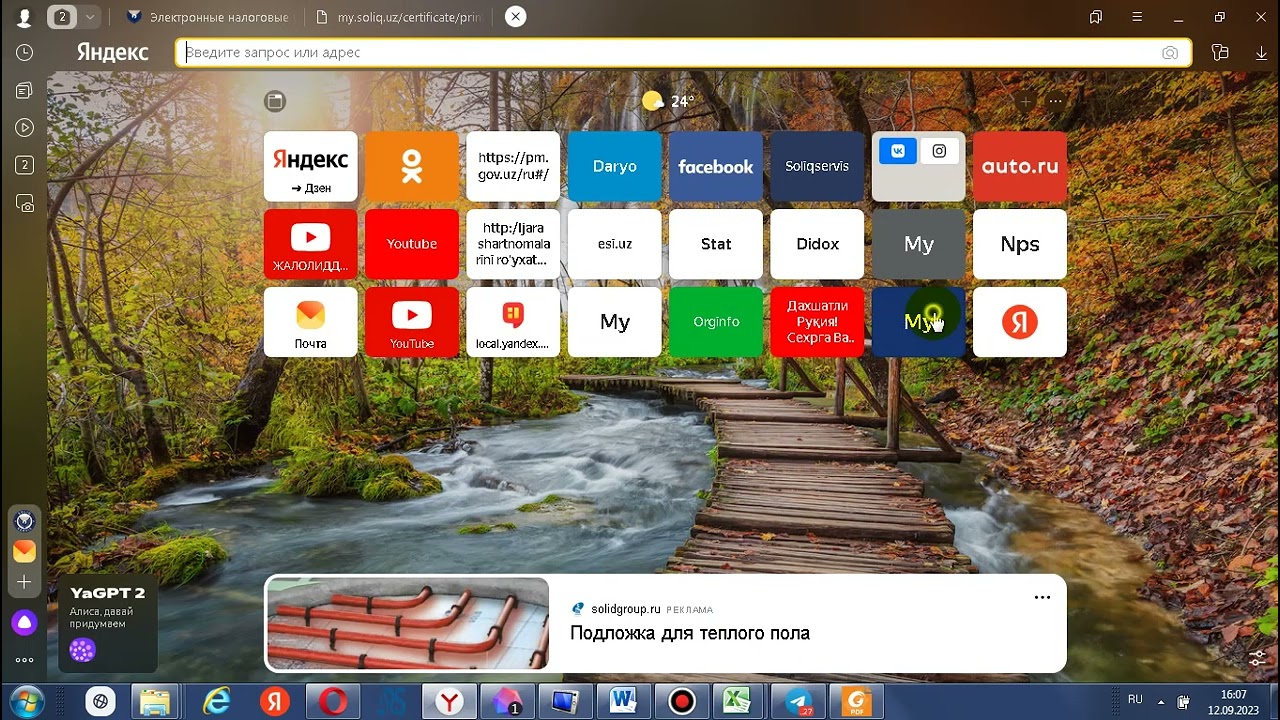Open the weather widget showing 24°
The height and width of the screenshot is (720, 1280).
click(x=668, y=101)
